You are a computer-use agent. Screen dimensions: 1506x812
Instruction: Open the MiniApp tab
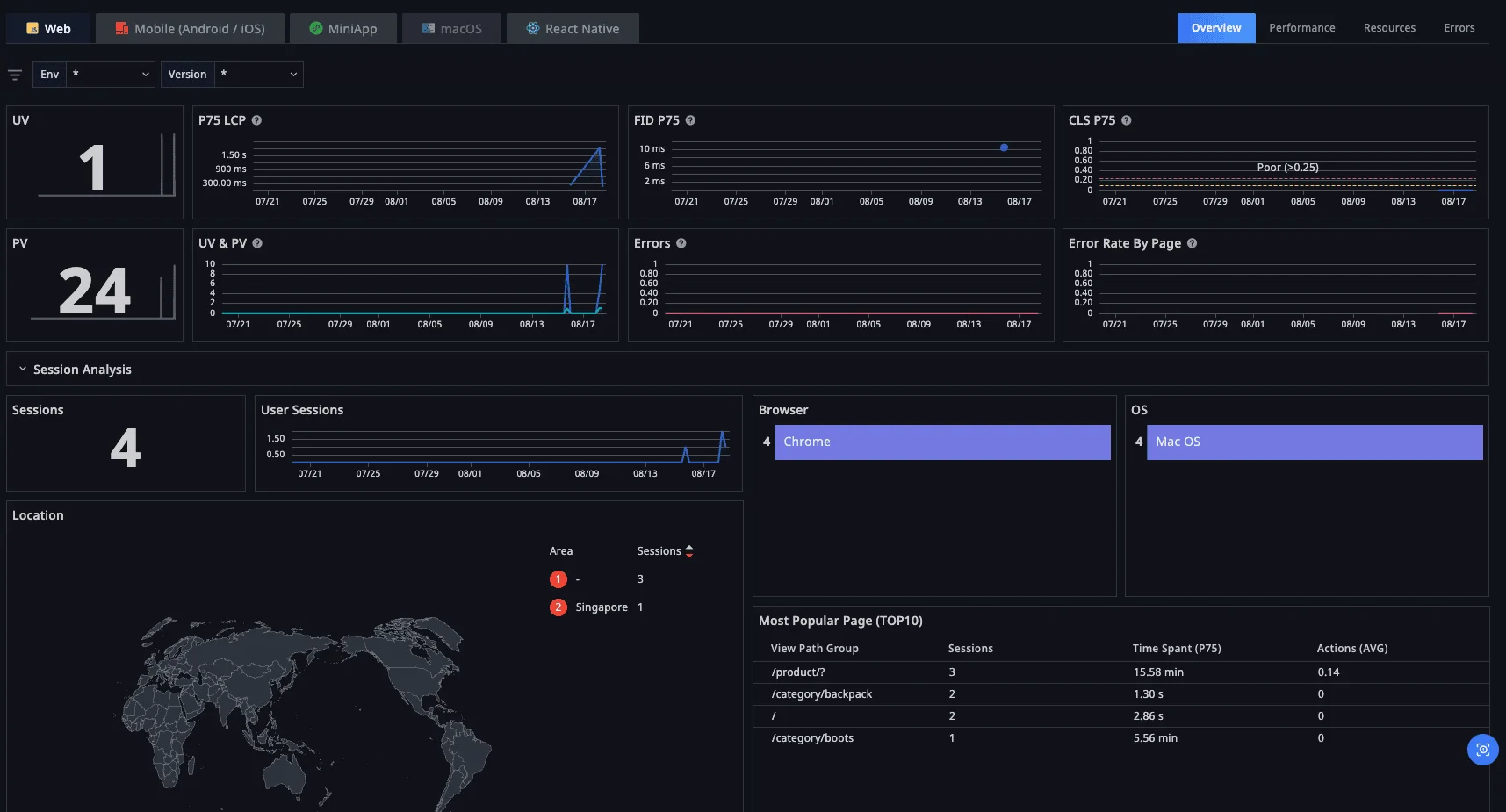[x=343, y=29]
